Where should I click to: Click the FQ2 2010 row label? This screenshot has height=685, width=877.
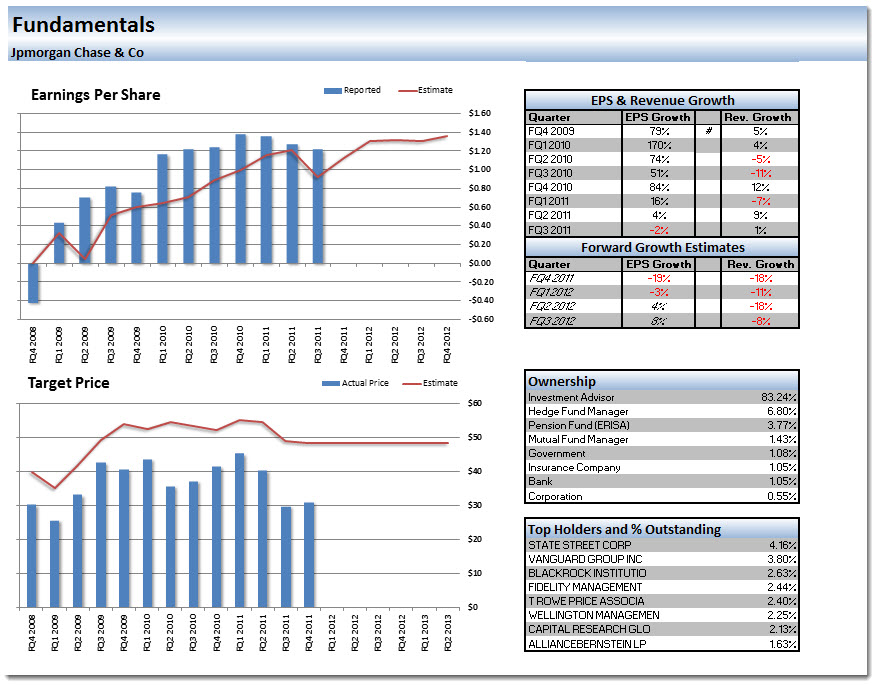[550, 159]
